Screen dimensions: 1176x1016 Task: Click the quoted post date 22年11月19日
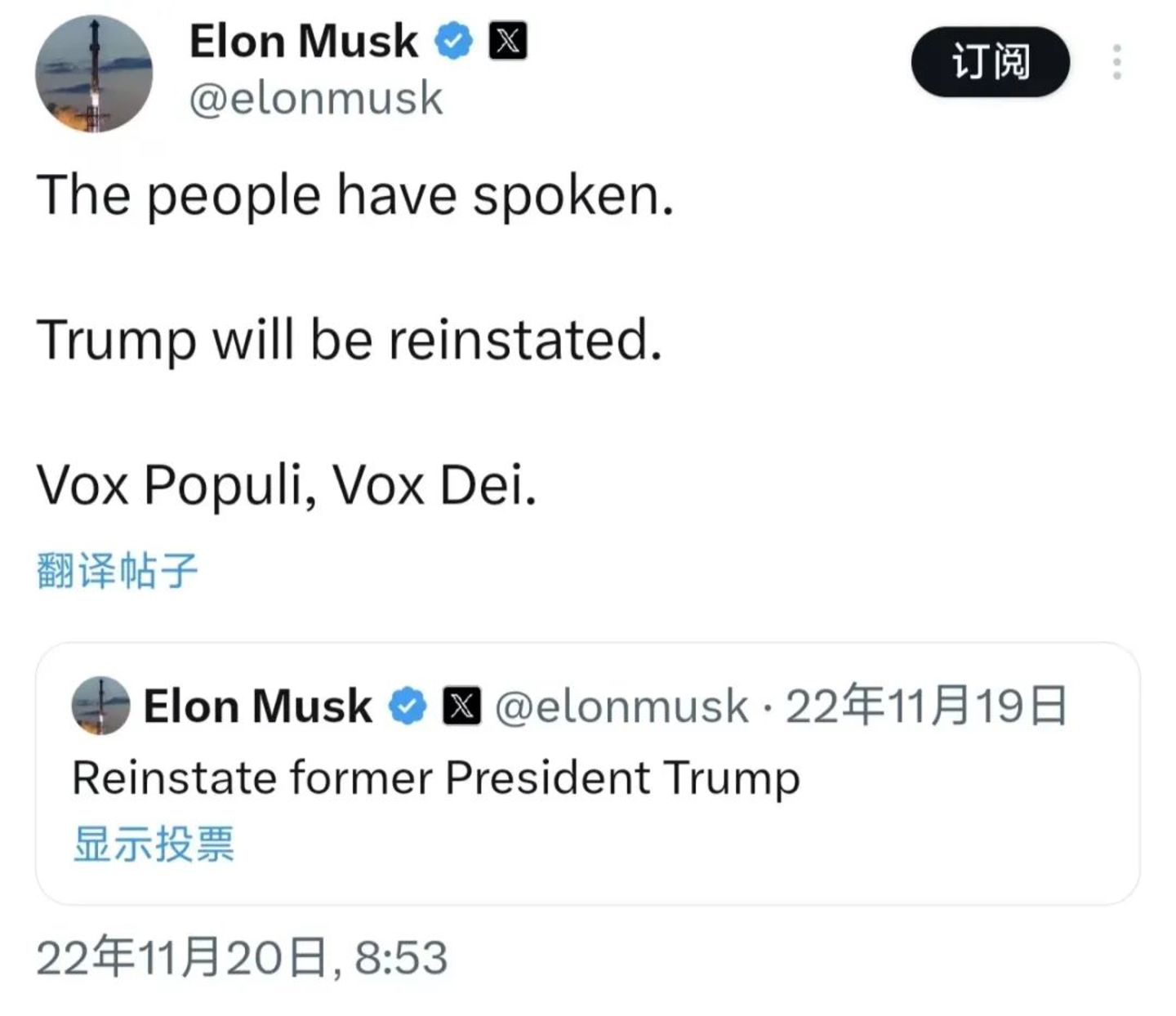tap(926, 706)
